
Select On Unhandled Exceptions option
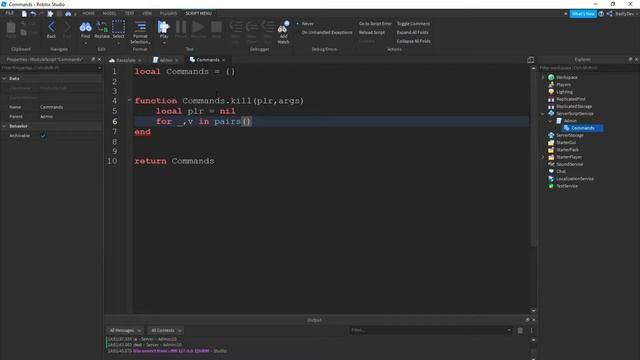(x=327, y=33)
